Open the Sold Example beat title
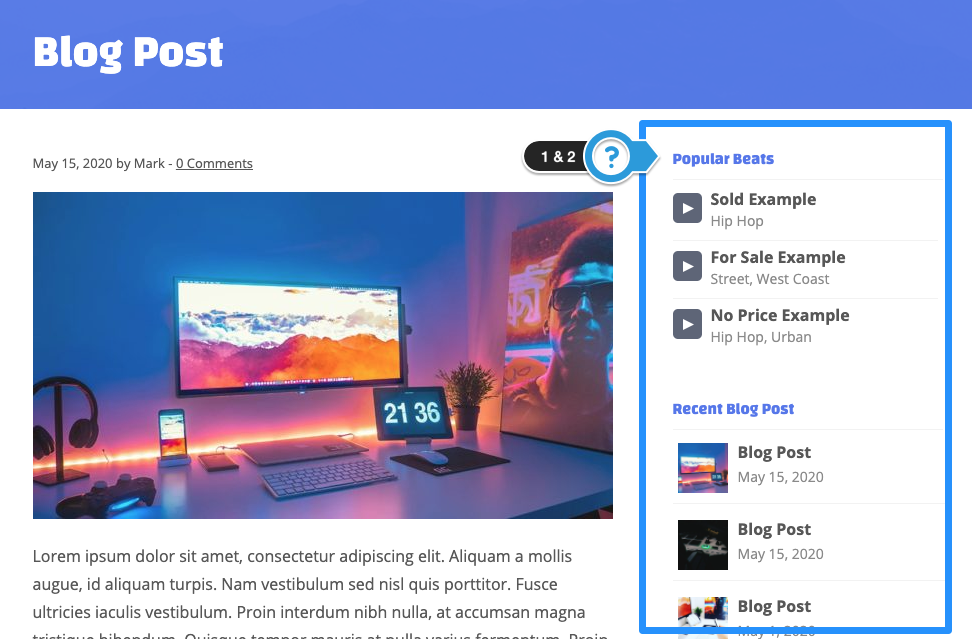Image resolution: width=972 pixels, height=639 pixels. pyautogui.click(x=763, y=200)
